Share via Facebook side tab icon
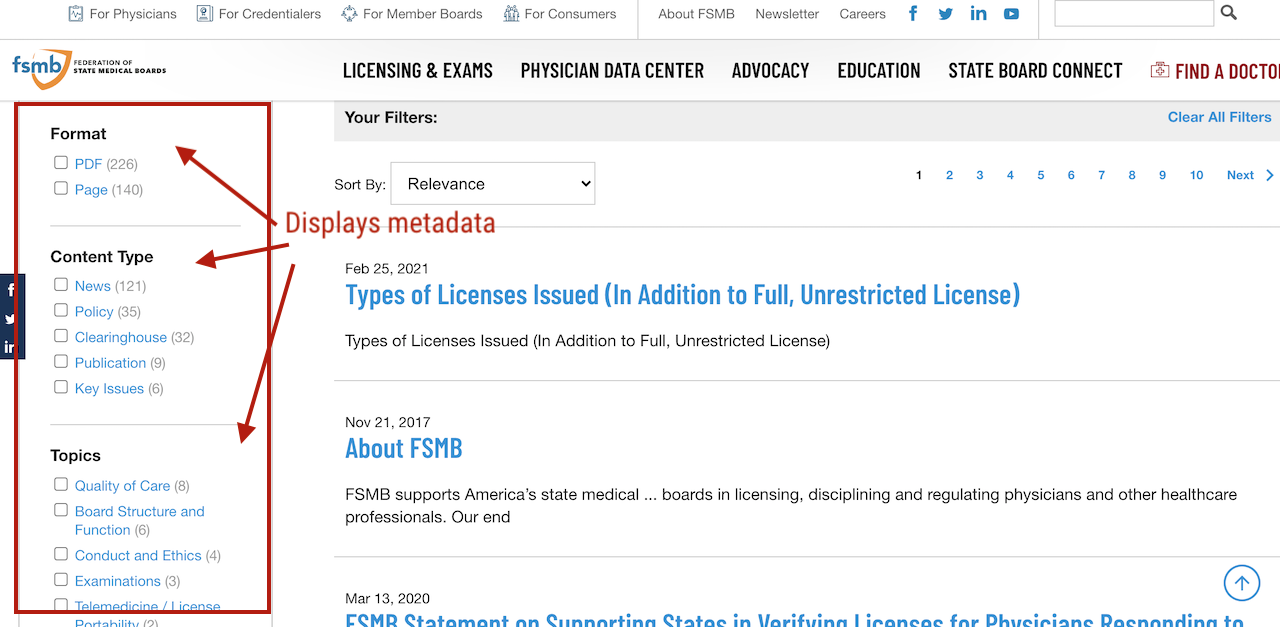Viewport: 1280px width, 627px height. pyautogui.click(x=10, y=290)
